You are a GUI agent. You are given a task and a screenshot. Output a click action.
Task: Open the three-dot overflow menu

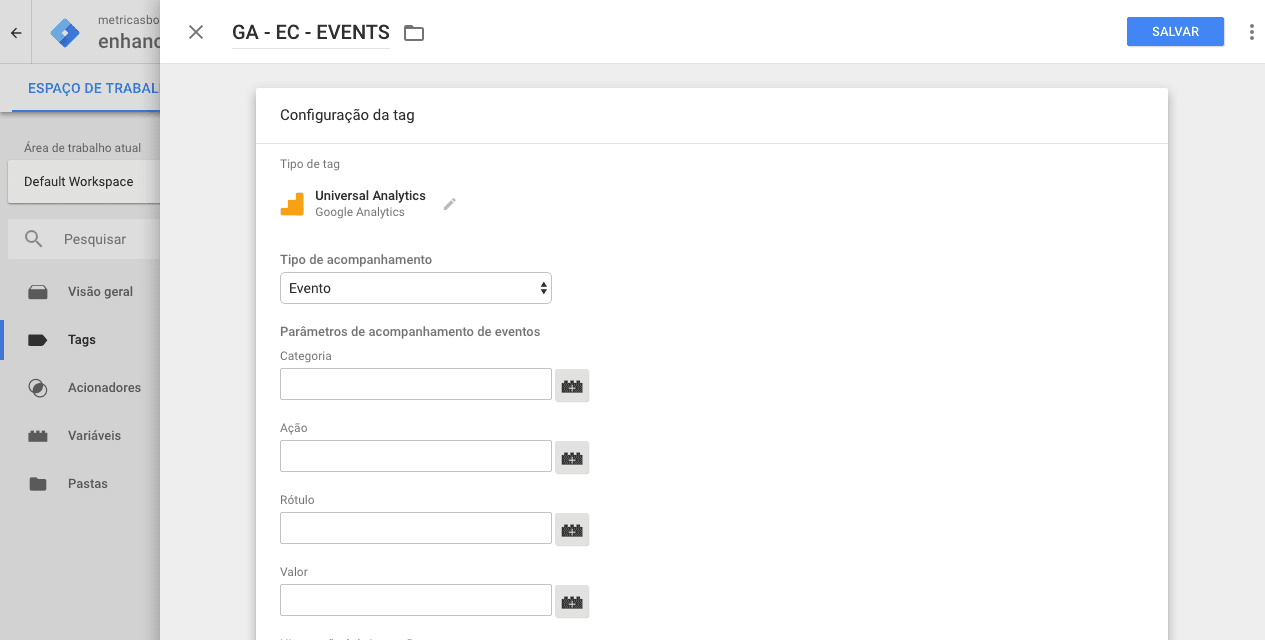coord(1251,31)
